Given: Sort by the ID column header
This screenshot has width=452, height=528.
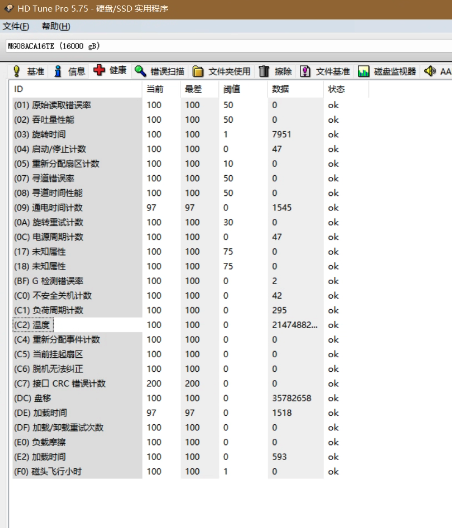Looking at the screenshot, I should [77, 89].
